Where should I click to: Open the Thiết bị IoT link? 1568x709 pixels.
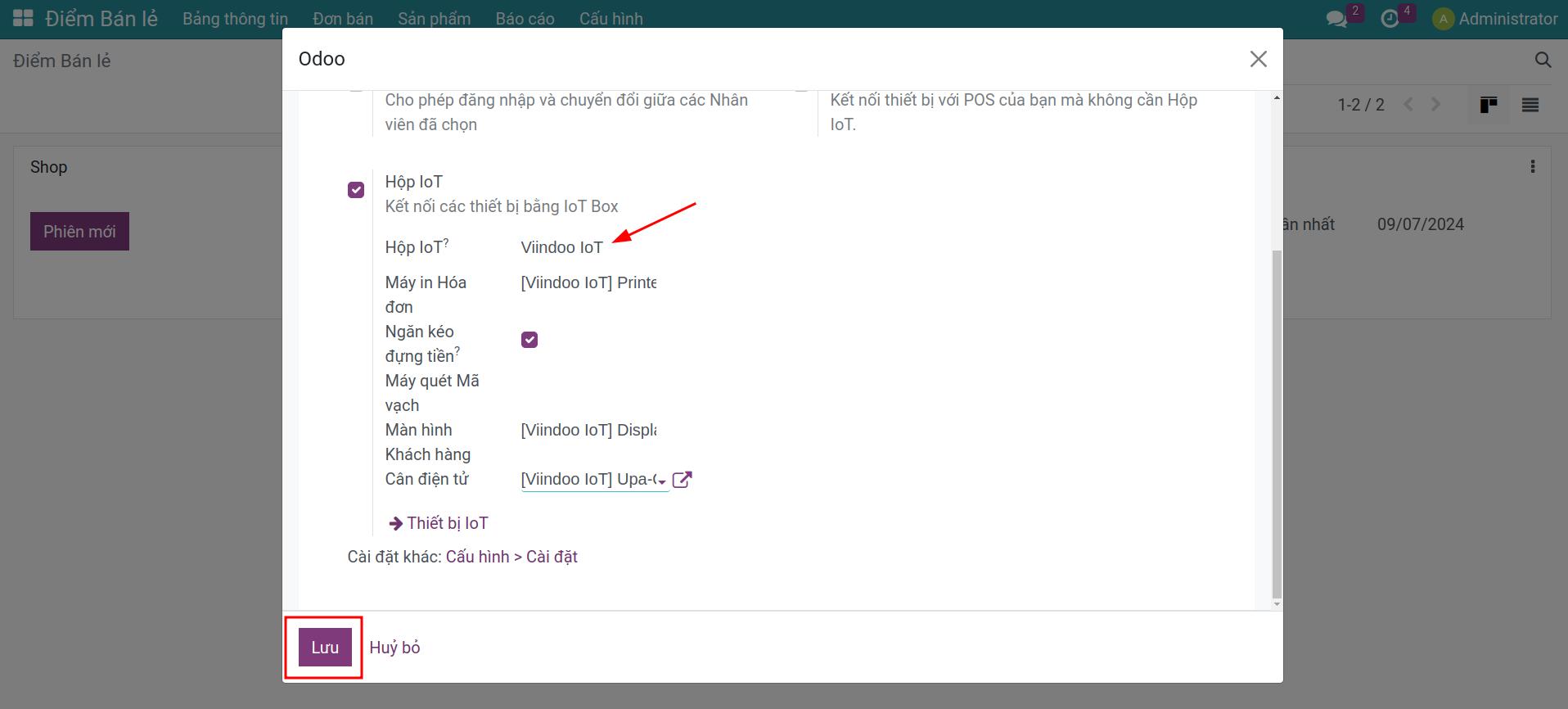click(x=447, y=523)
